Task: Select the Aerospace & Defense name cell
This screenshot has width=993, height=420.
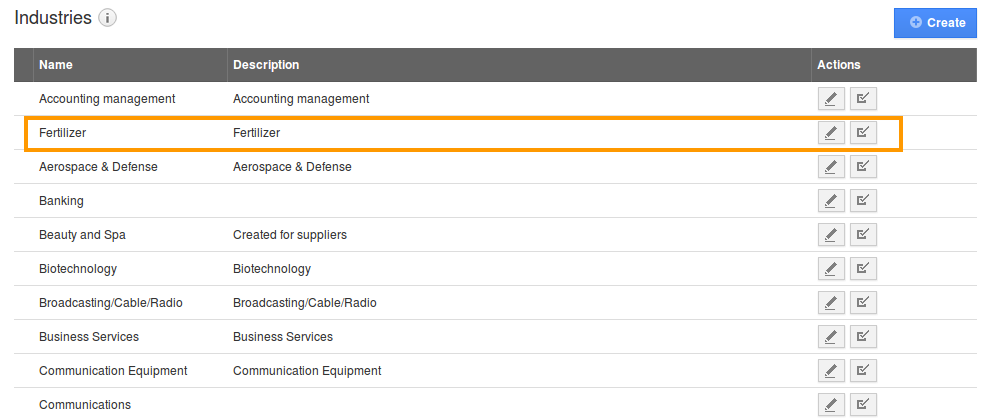Action: (x=98, y=167)
